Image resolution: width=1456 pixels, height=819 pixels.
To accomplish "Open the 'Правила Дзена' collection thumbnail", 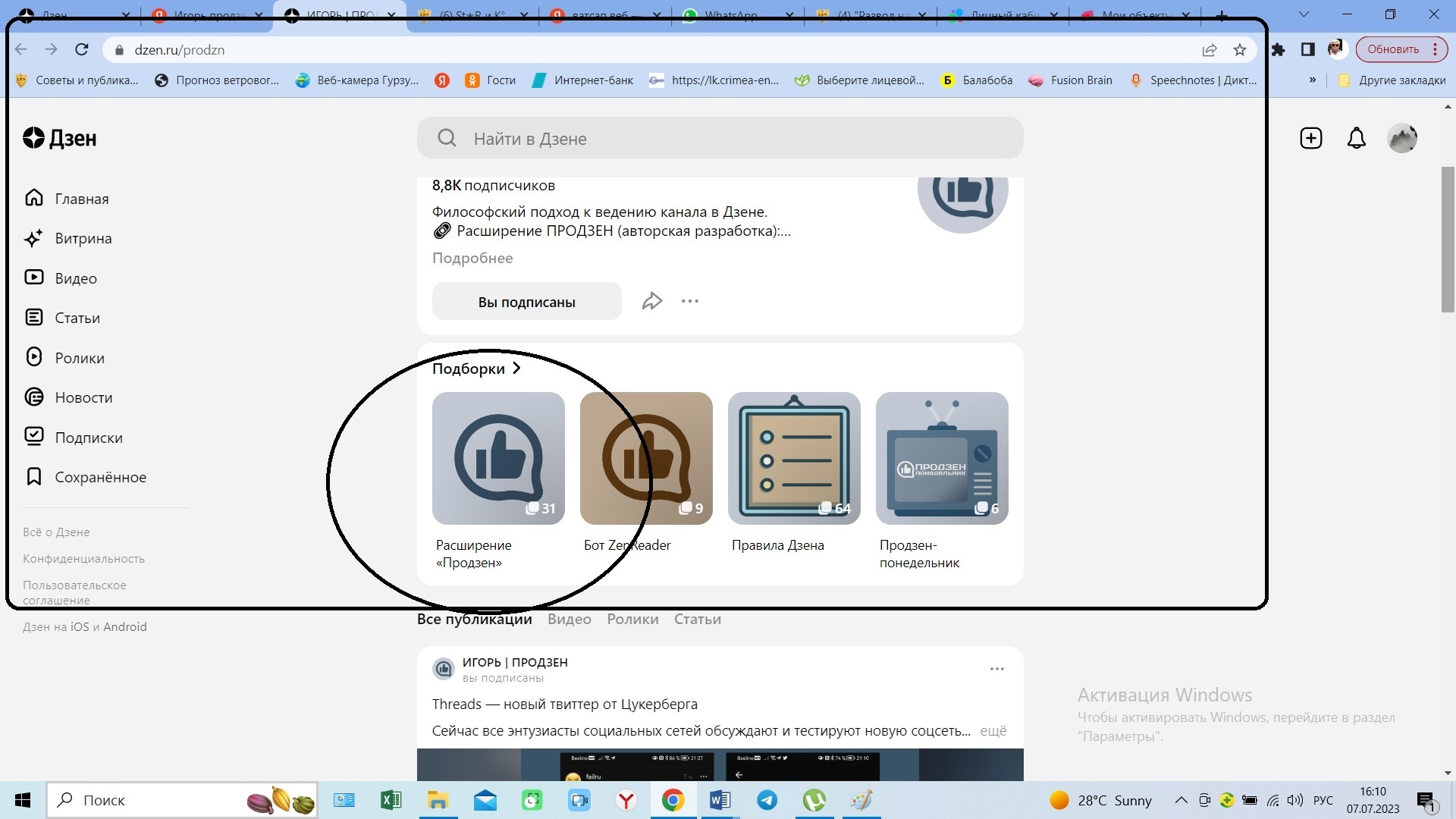I will pos(793,458).
